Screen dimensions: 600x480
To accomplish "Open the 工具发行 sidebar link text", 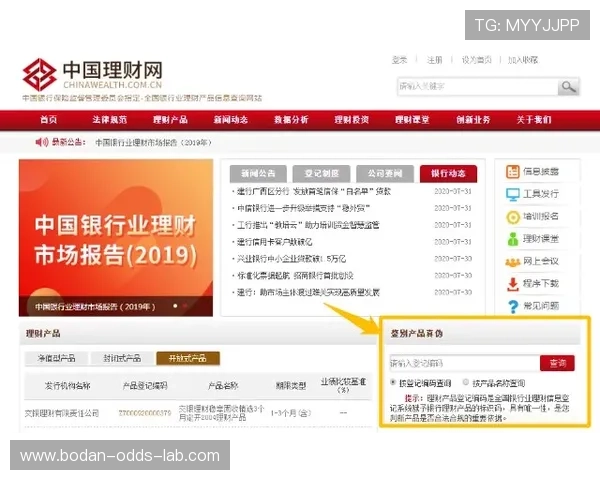I will pyautogui.click(x=541, y=194).
